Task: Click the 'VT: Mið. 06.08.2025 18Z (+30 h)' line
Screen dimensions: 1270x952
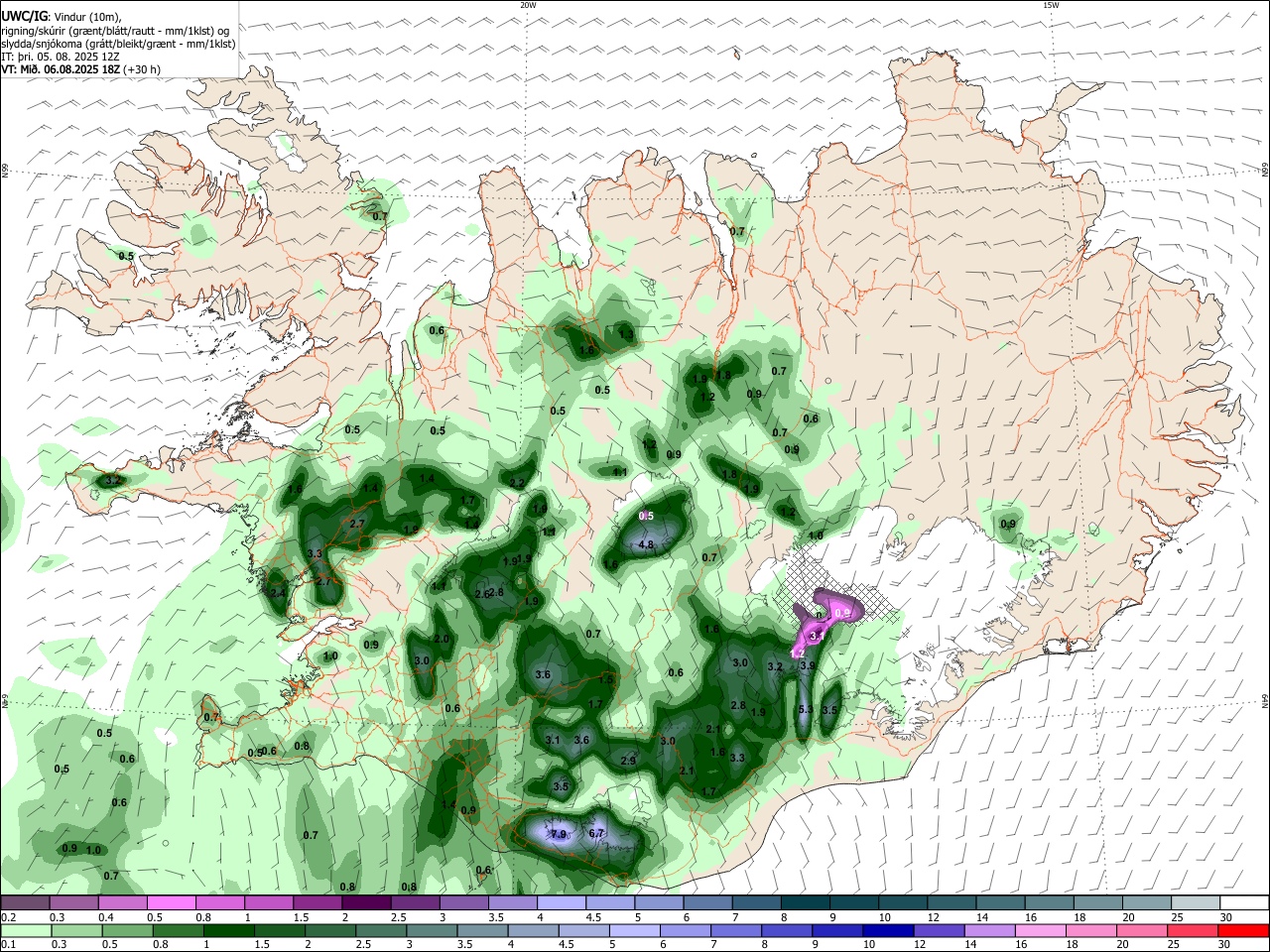Action: 80,69
